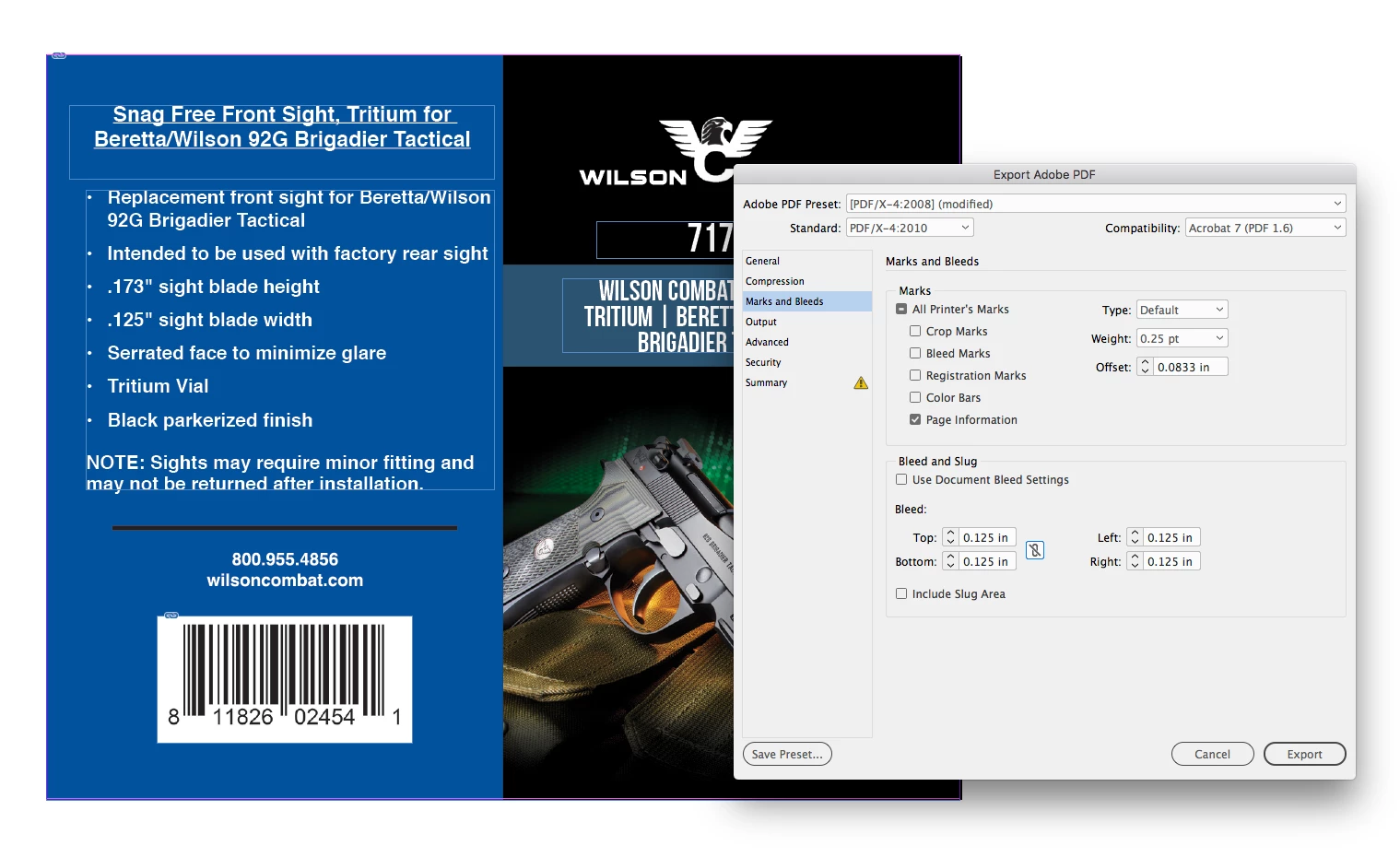Open the marks Type dropdown

click(1182, 311)
